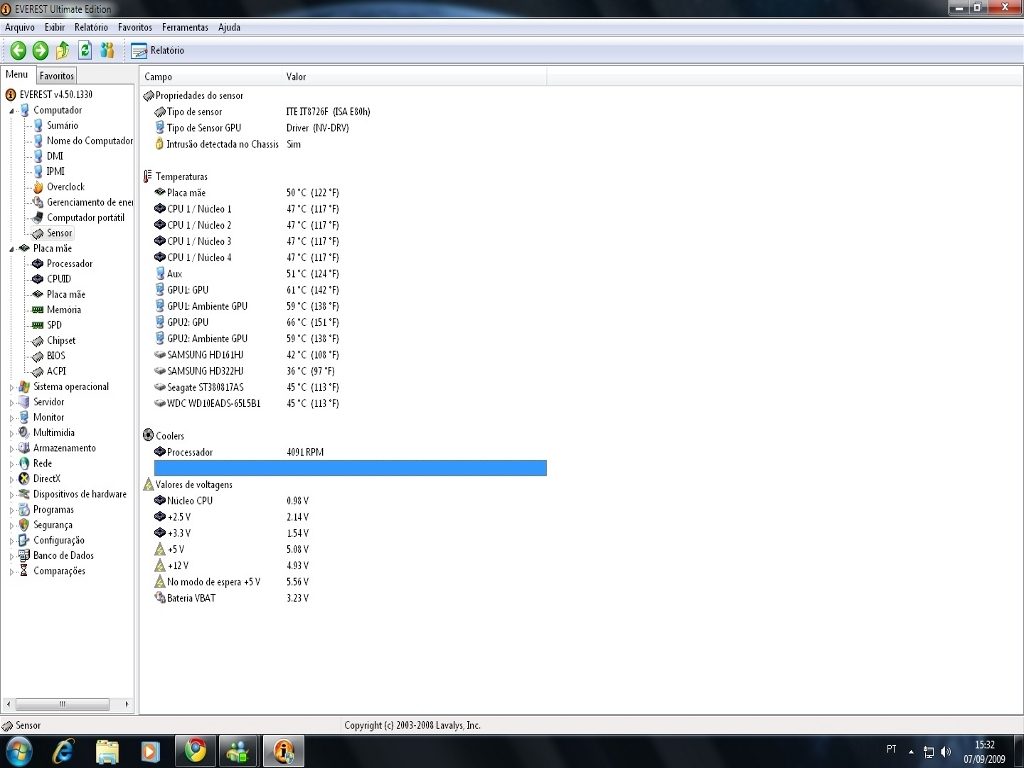Click the Comparações hourglass icon
The width and height of the screenshot is (1024, 768).
(x=24, y=571)
